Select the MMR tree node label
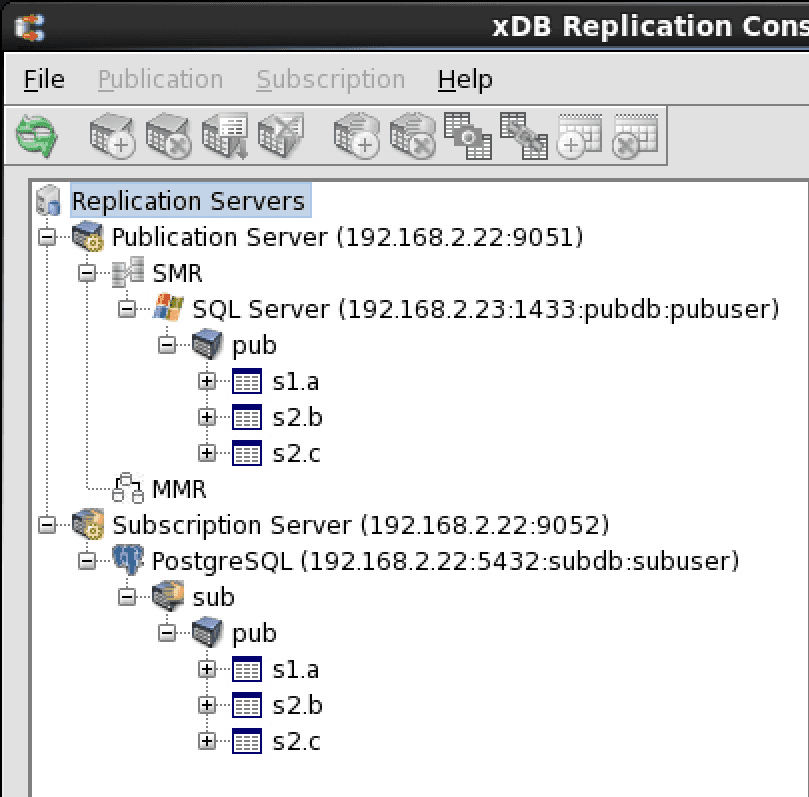 tap(179, 489)
